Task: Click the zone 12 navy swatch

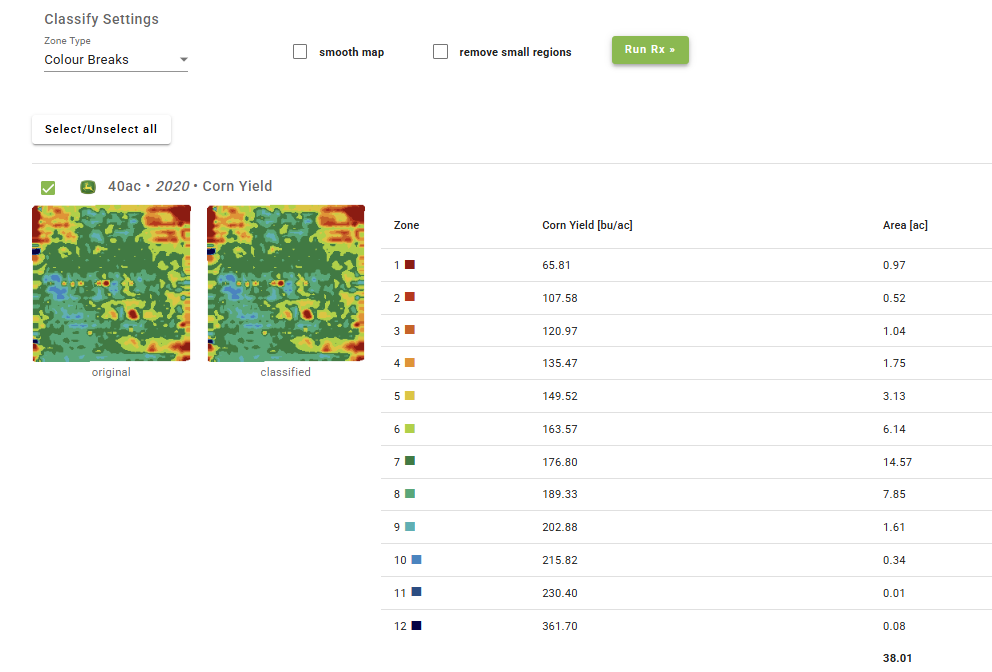Action: 416,625
